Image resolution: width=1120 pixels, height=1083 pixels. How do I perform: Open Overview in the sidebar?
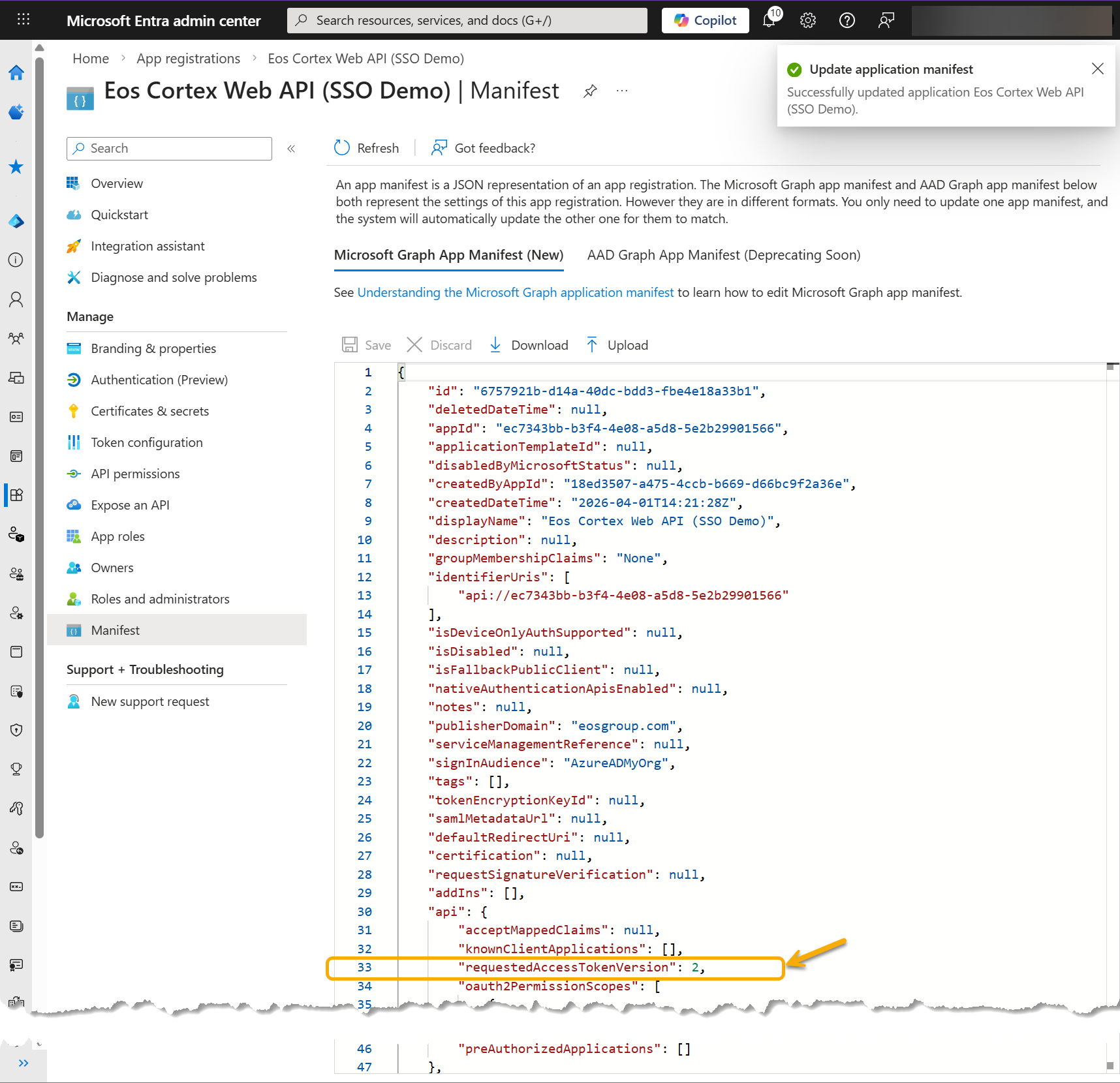pyautogui.click(x=117, y=183)
